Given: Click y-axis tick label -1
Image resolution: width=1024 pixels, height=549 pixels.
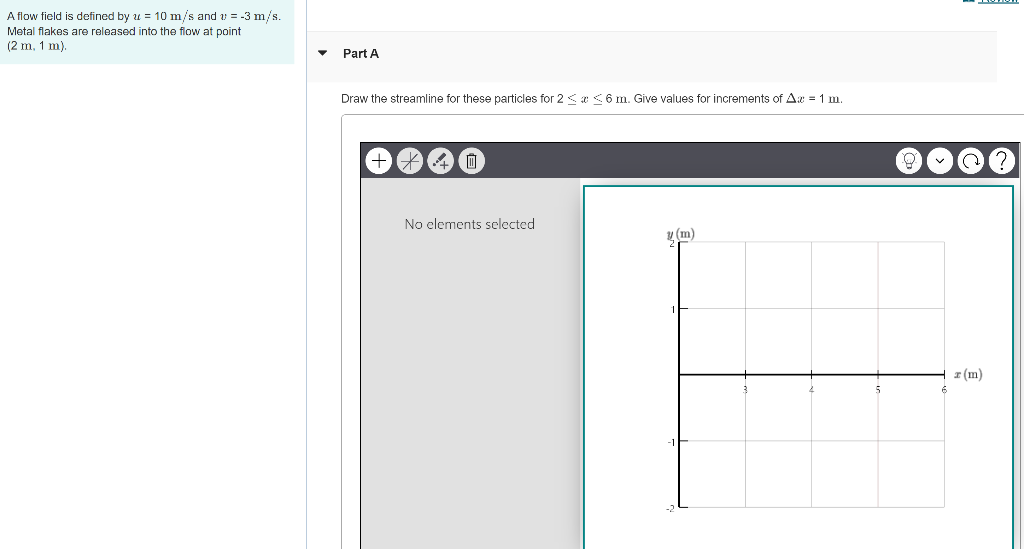Looking at the screenshot, I should (x=671, y=442).
